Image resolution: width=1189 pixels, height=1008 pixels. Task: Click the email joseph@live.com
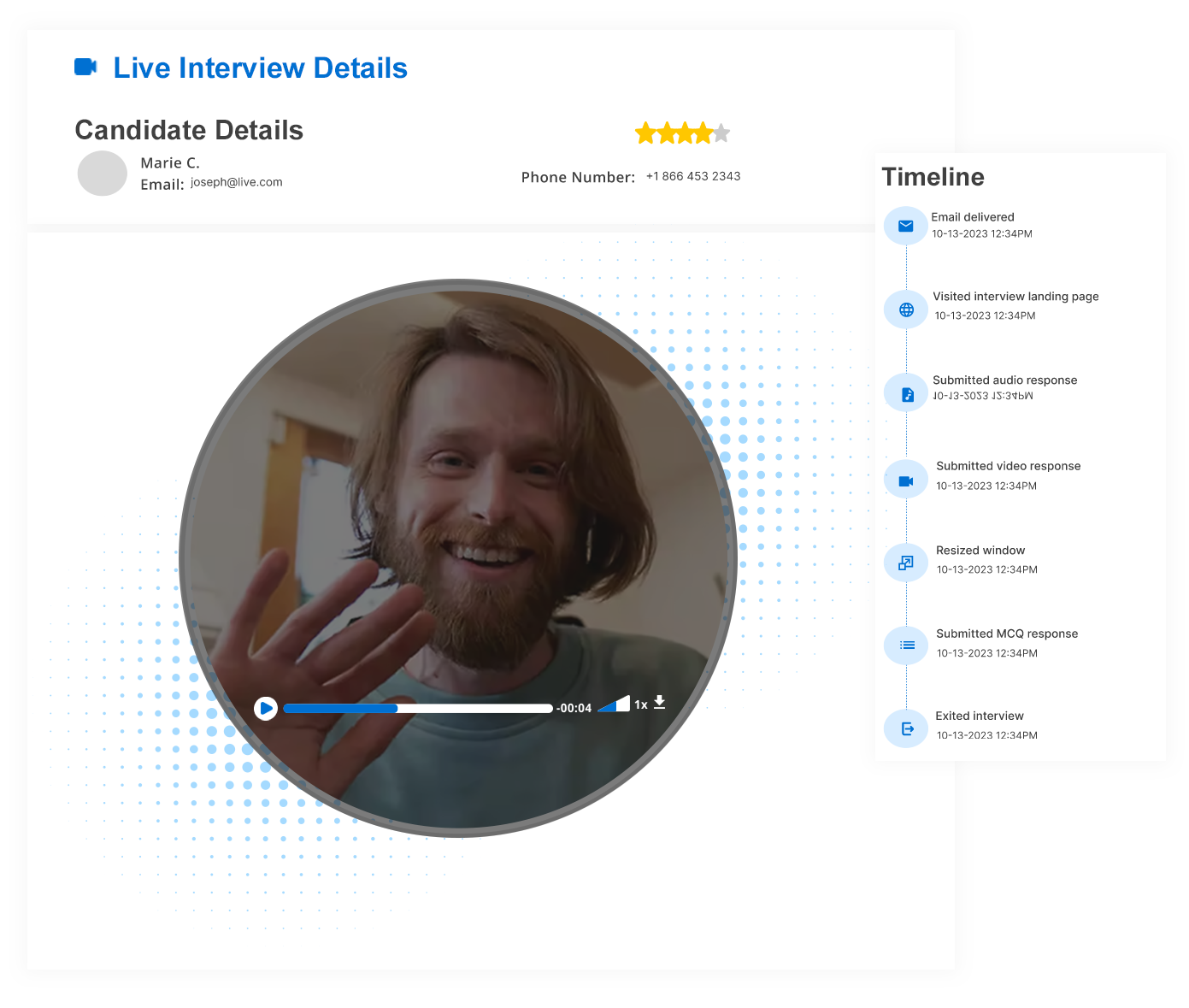coord(237,182)
